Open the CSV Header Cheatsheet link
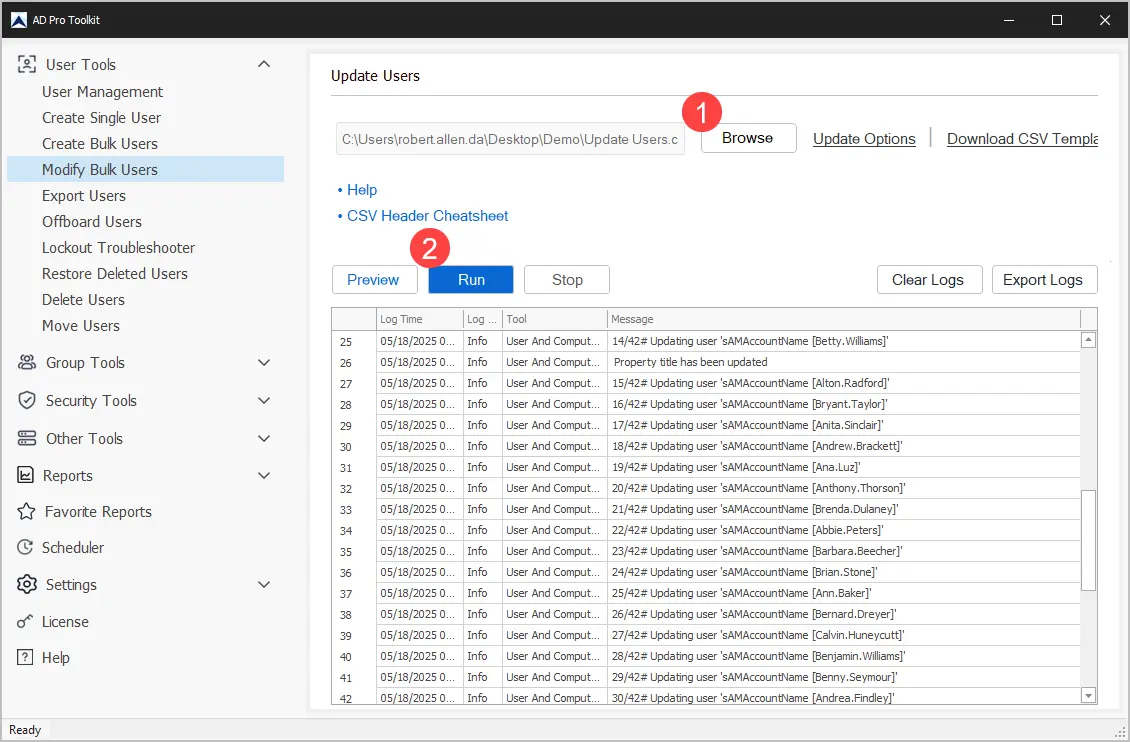Image resolution: width=1130 pixels, height=742 pixels. click(427, 215)
